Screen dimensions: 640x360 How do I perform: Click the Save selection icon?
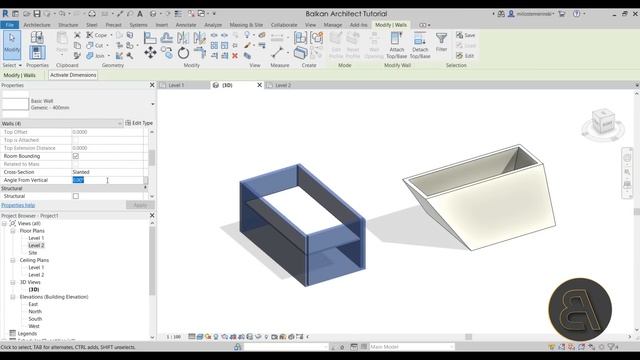(466, 35)
